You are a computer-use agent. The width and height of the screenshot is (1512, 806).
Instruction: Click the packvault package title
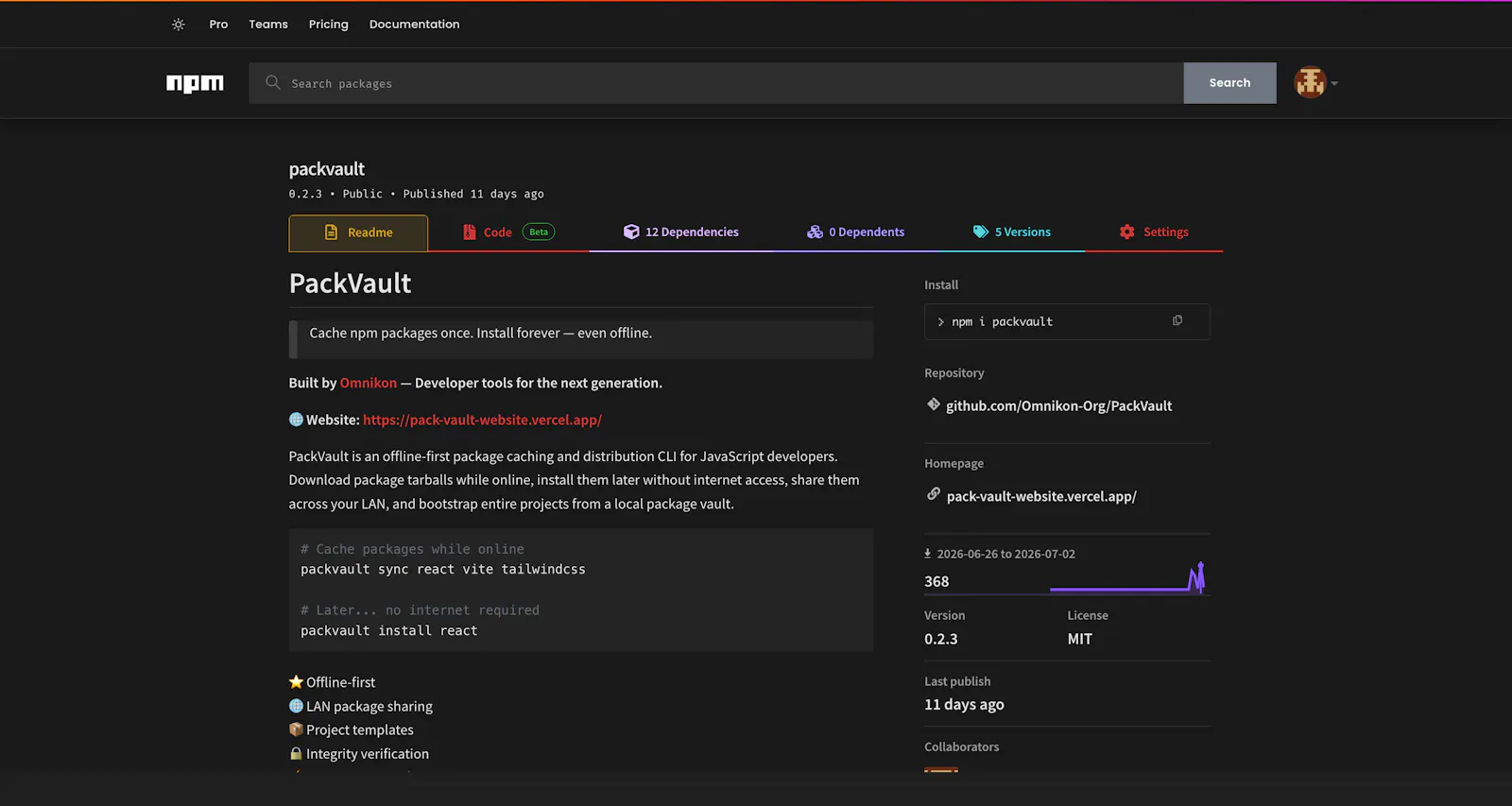(x=326, y=169)
